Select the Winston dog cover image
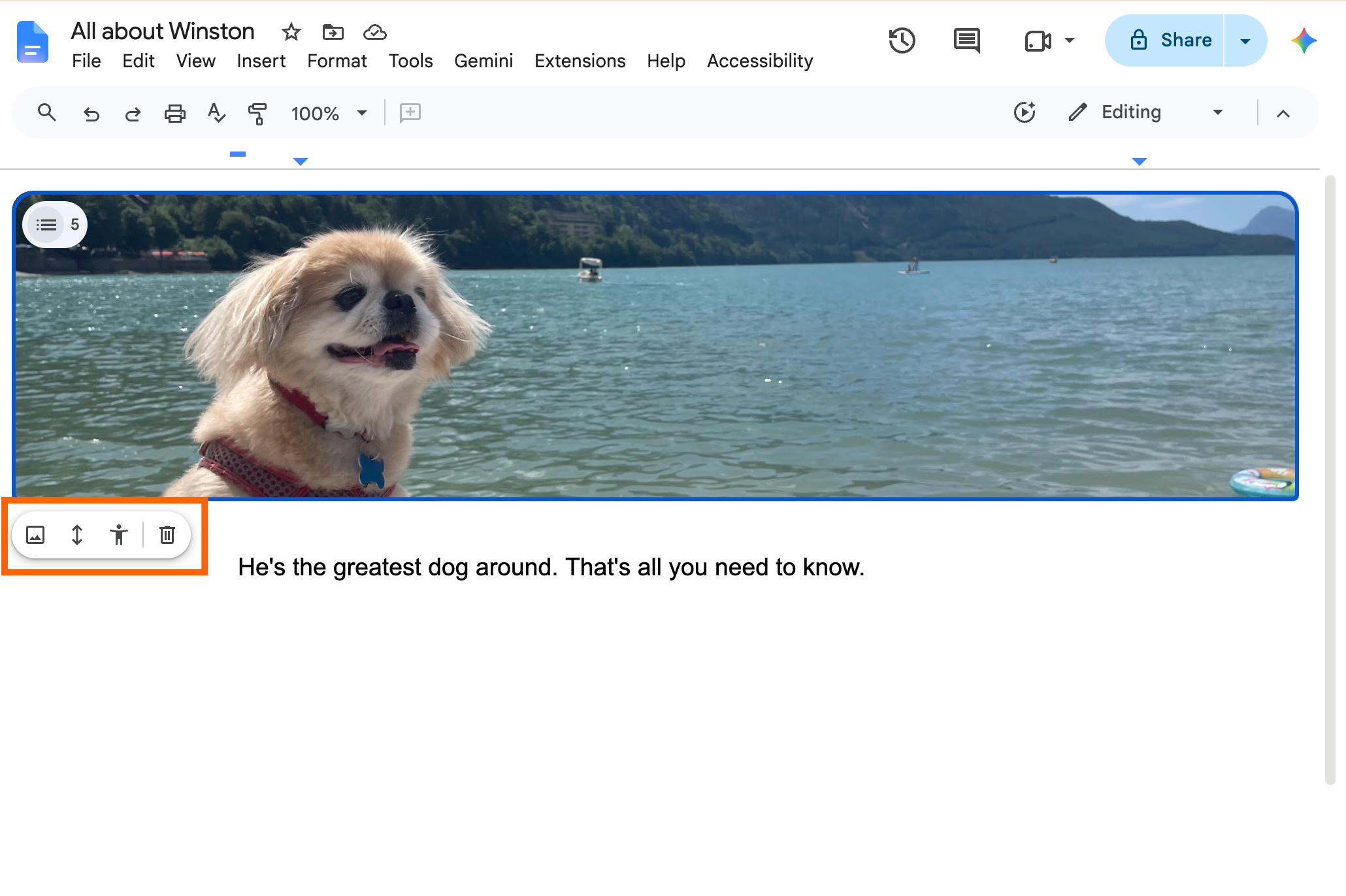Viewport: 1346px width, 896px height. click(655, 346)
